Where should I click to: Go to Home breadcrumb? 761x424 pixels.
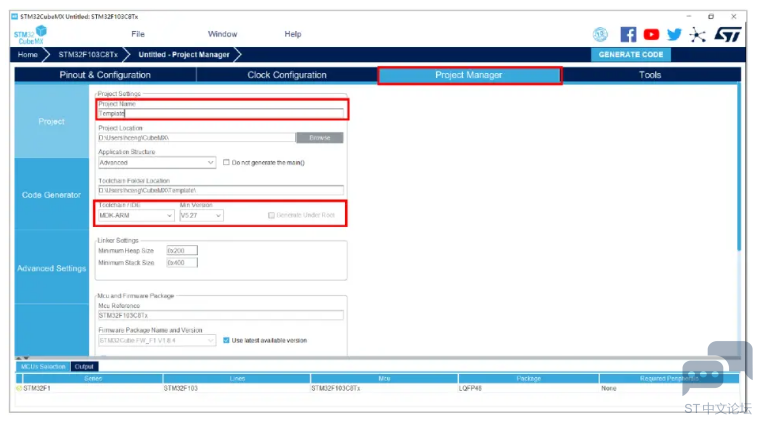pyautogui.click(x=28, y=54)
